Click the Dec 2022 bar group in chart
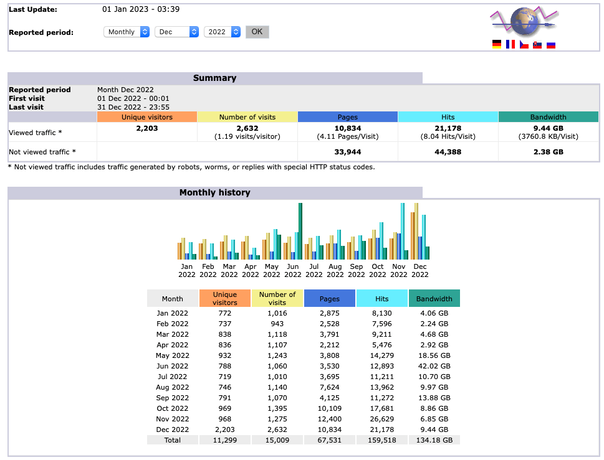Image resolution: width=604 pixels, height=460 pixels. click(x=420, y=231)
